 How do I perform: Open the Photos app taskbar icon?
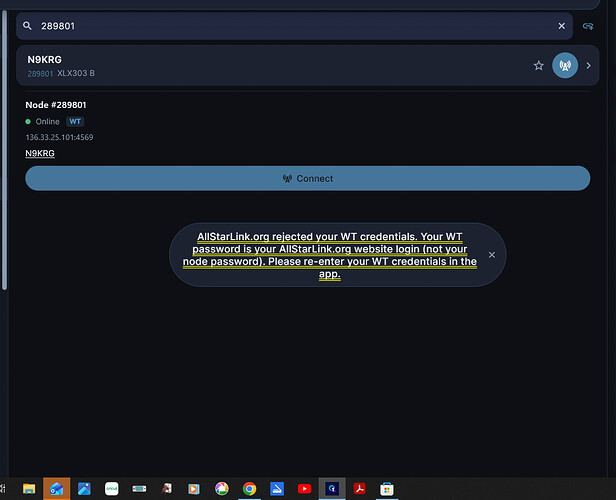(84, 489)
